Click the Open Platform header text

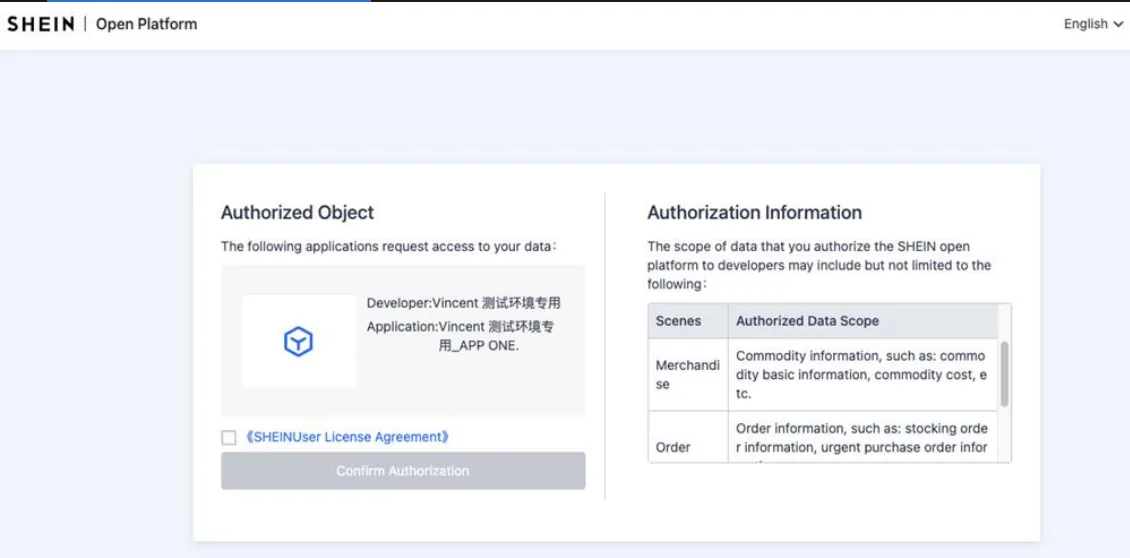(x=146, y=24)
